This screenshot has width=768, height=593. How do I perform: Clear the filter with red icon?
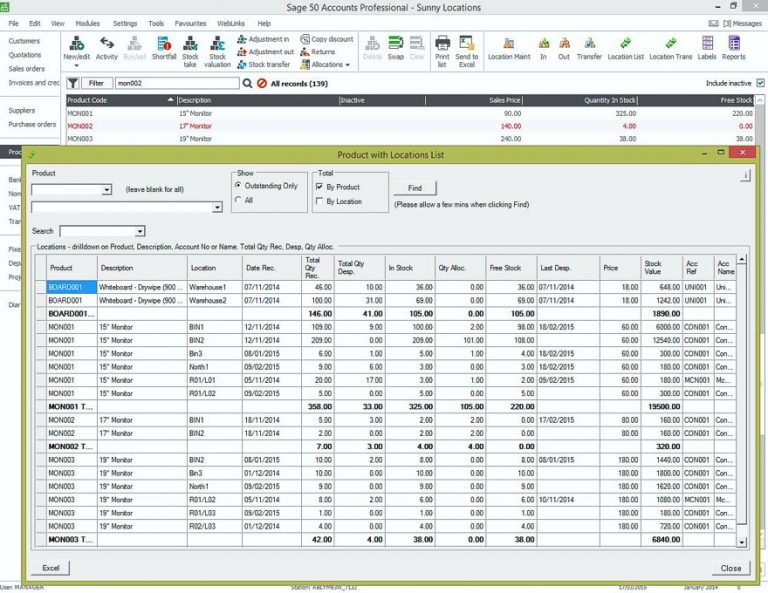(x=262, y=83)
